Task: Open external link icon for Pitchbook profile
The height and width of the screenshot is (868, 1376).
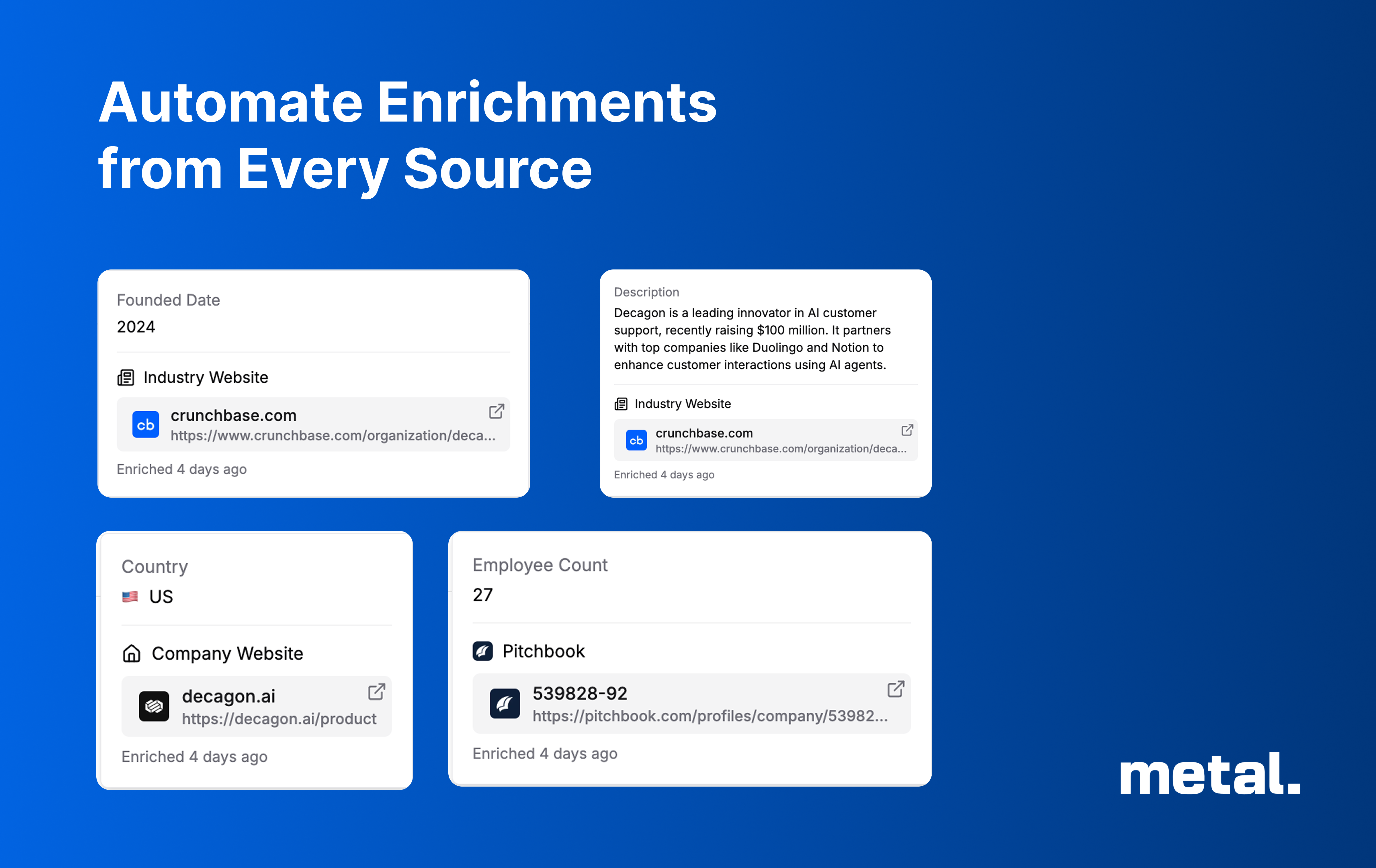Action: pyautogui.click(x=896, y=689)
